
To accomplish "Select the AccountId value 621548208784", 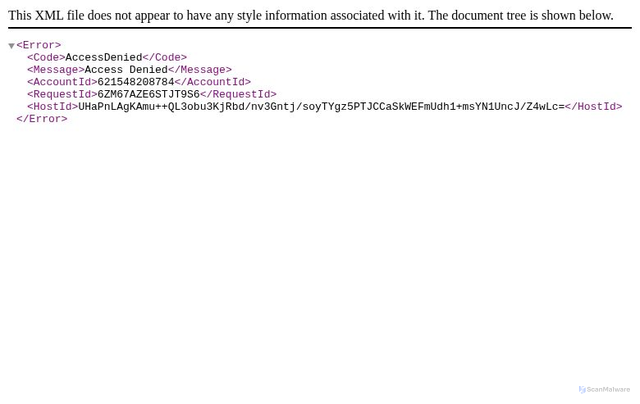I will (136, 82).
